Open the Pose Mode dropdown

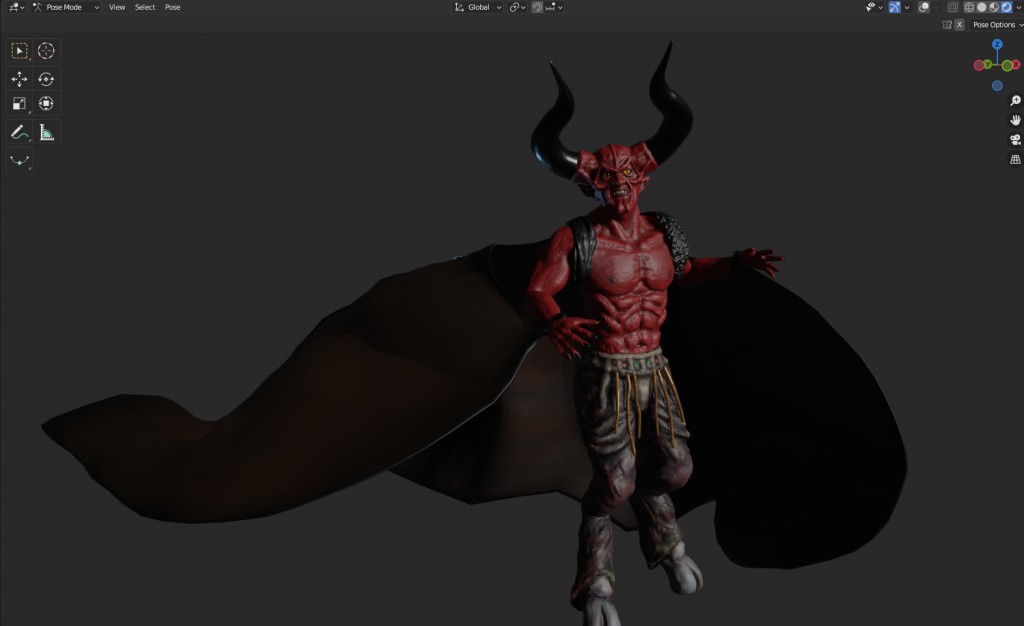point(66,7)
